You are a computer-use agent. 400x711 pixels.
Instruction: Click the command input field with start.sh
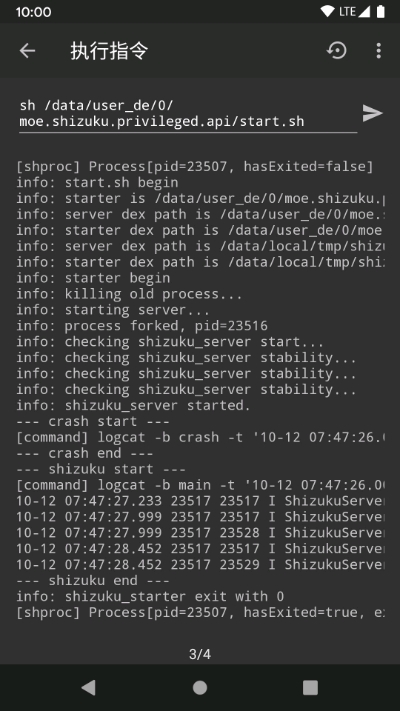188,114
